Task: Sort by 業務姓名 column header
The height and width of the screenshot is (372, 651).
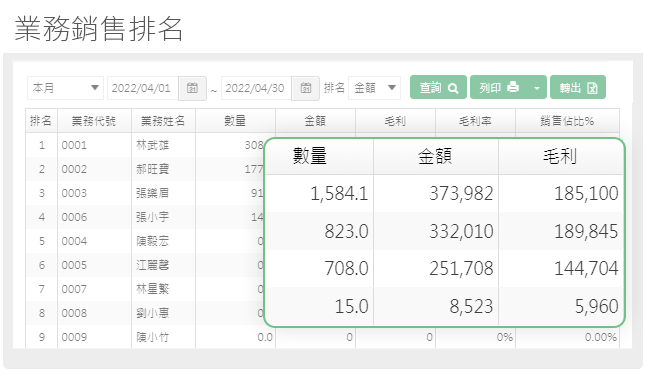Action: [163, 121]
